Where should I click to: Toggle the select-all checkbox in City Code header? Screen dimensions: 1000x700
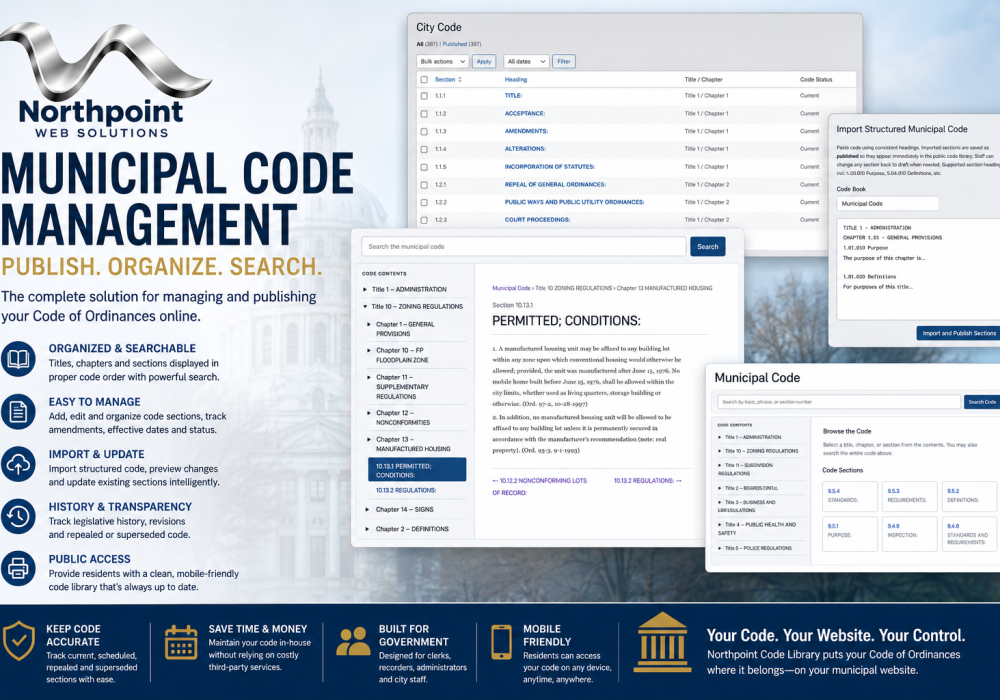coord(424,80)
